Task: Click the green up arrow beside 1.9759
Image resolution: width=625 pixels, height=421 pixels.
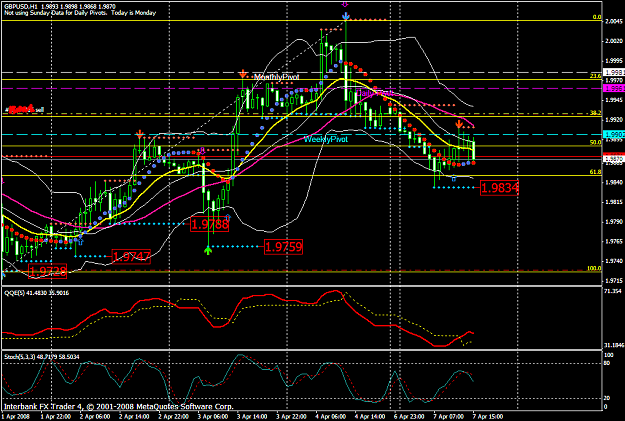Action: click(x=208, y=250)
